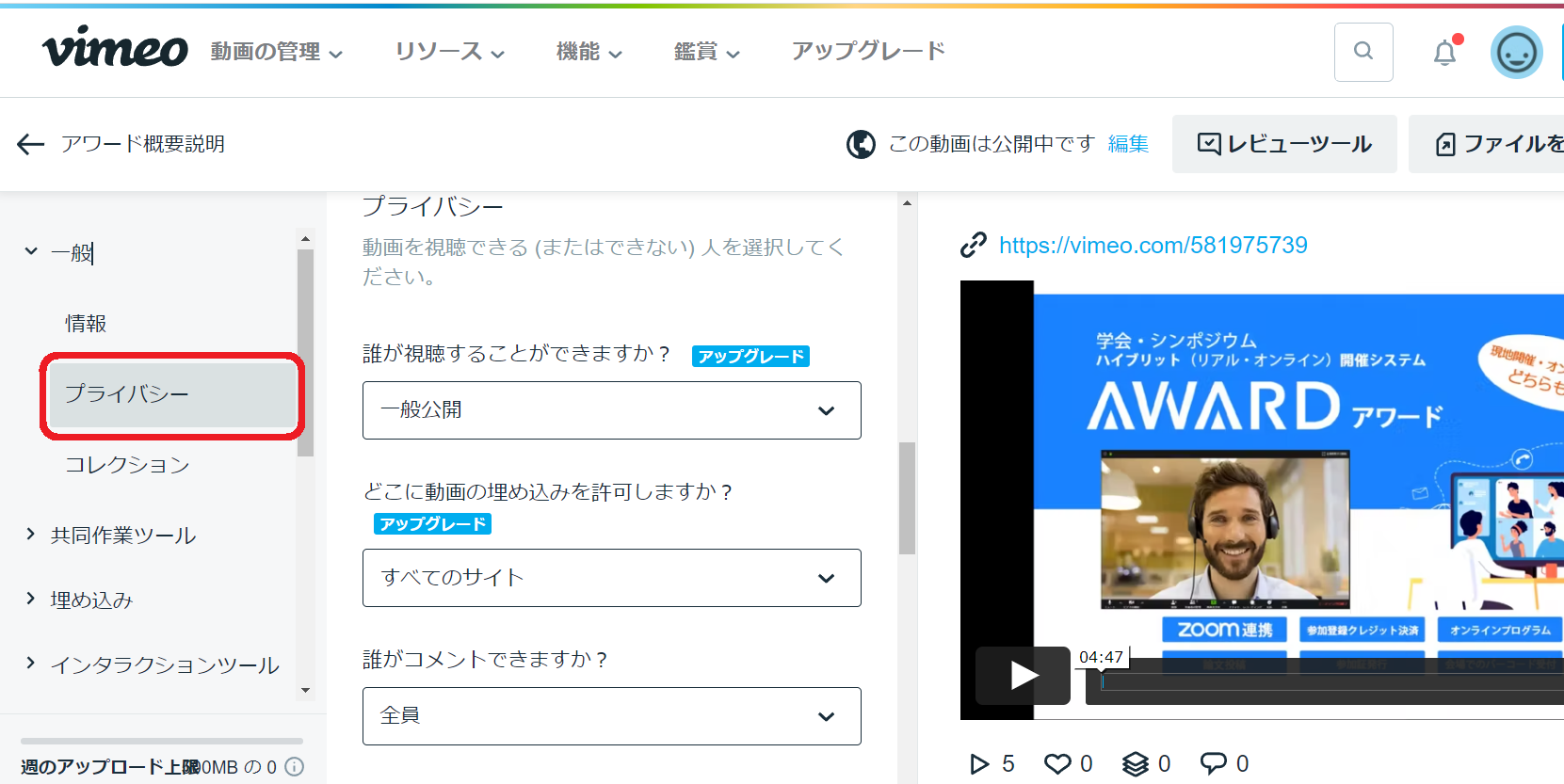This screenshot has height=784, width=1564.
Task: Click the upload limit info icon
Action: click(x=294, y=767)
